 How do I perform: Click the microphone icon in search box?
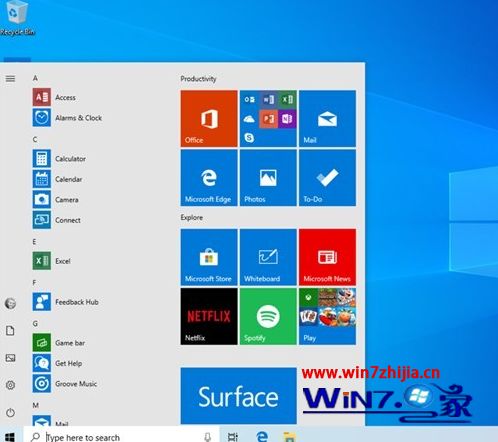coord(208,437)
